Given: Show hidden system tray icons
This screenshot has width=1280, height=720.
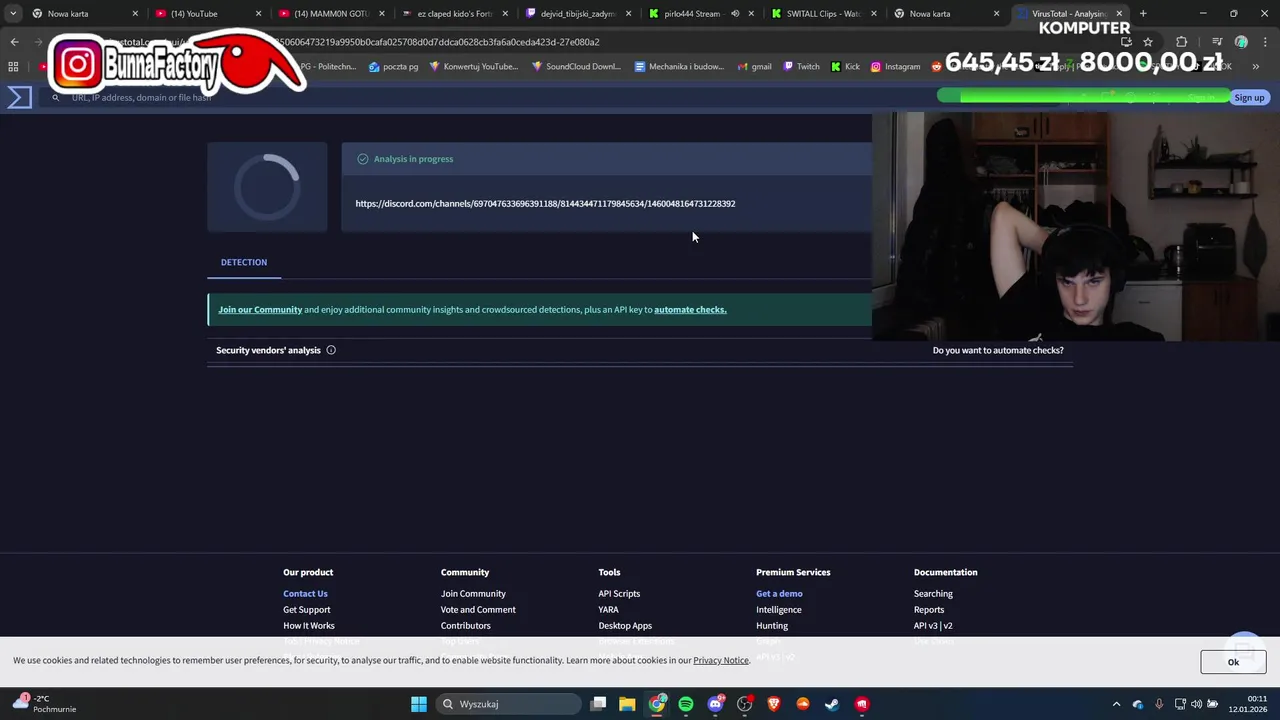Looking at the screenshot, I should (x=1117, y=704).
